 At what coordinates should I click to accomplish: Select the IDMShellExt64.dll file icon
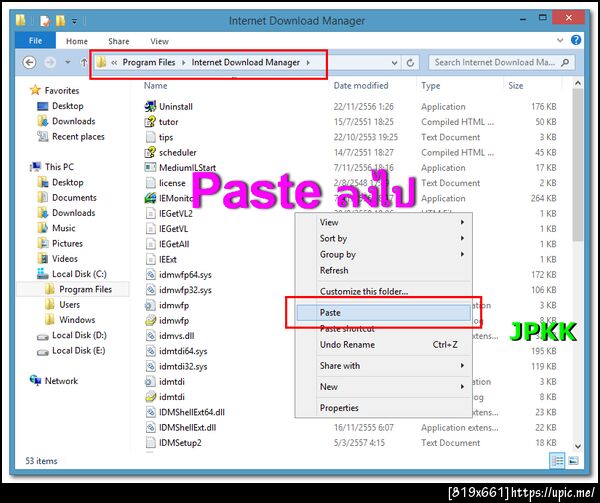[150, 412]
